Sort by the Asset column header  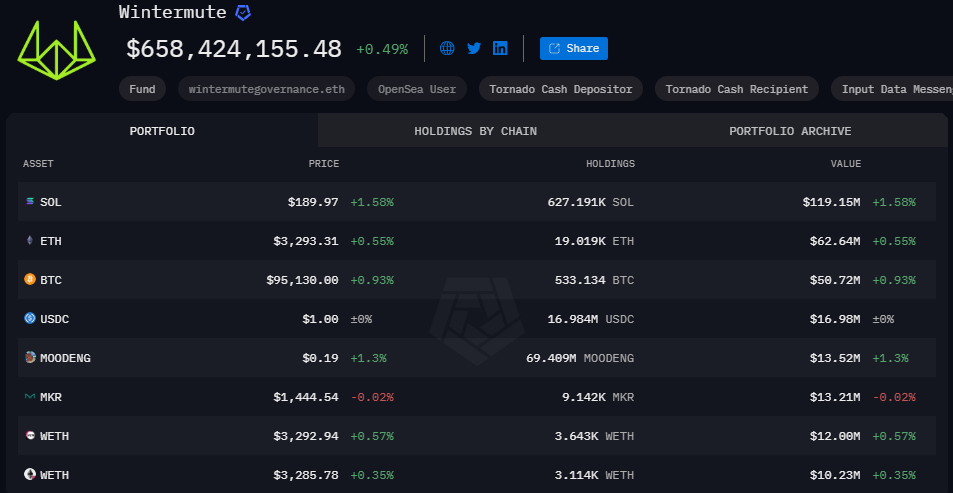38,164
